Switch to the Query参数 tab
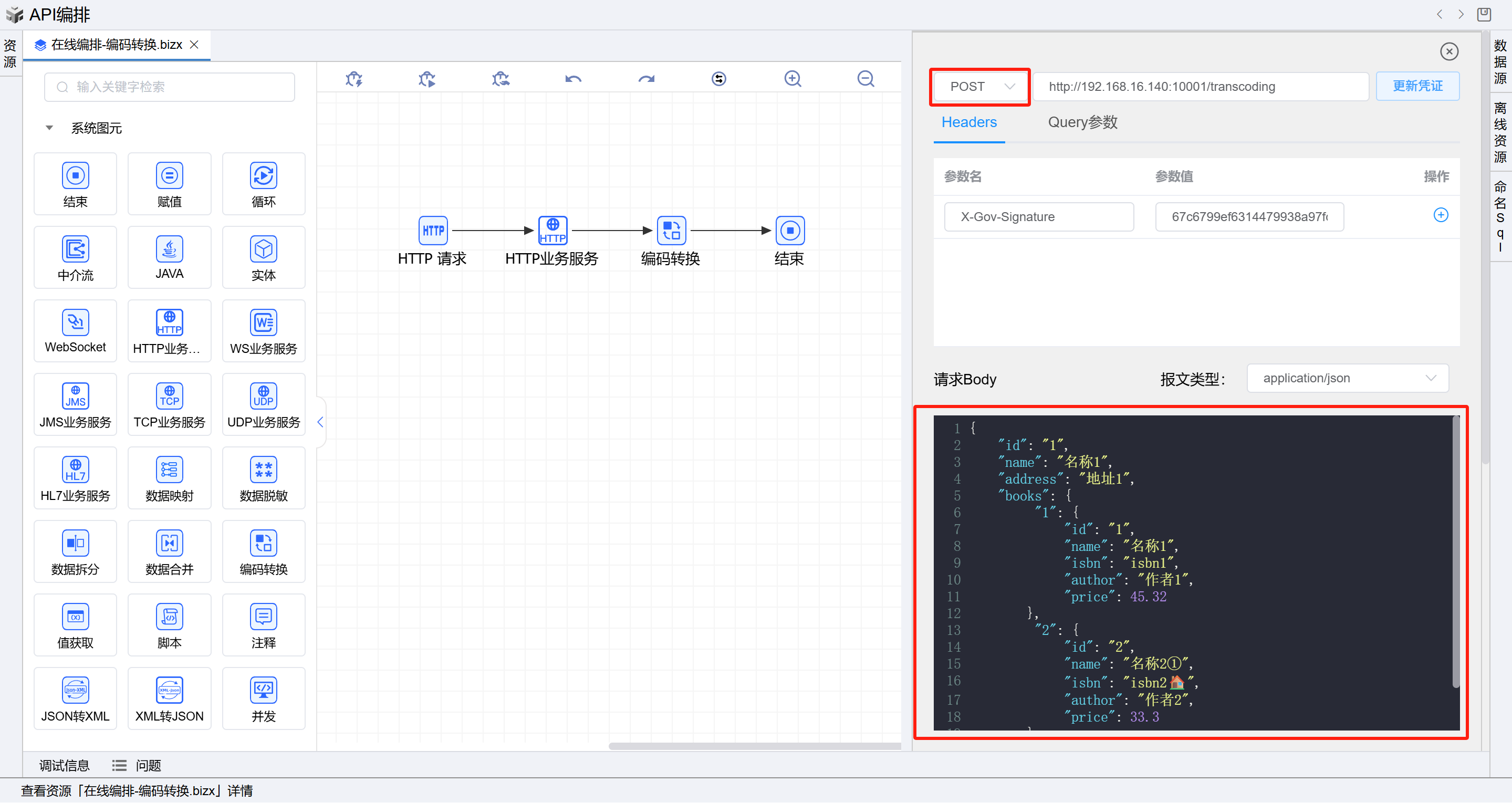This screenshot has height=803, width=1512. [1082, 122]
